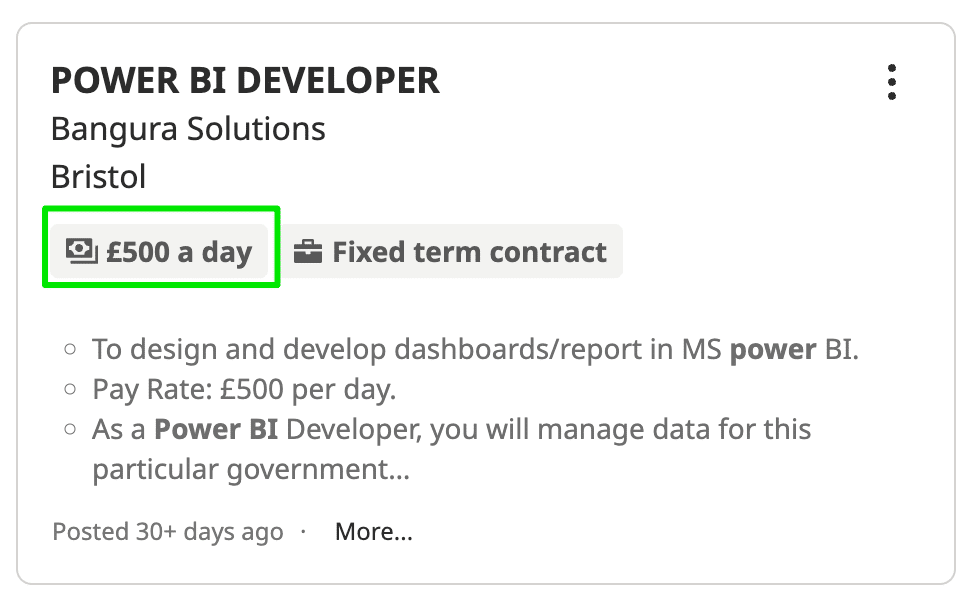Click the green-highlighted pay rate badge
Screen dimensions: 974x604
click(160, 252)
